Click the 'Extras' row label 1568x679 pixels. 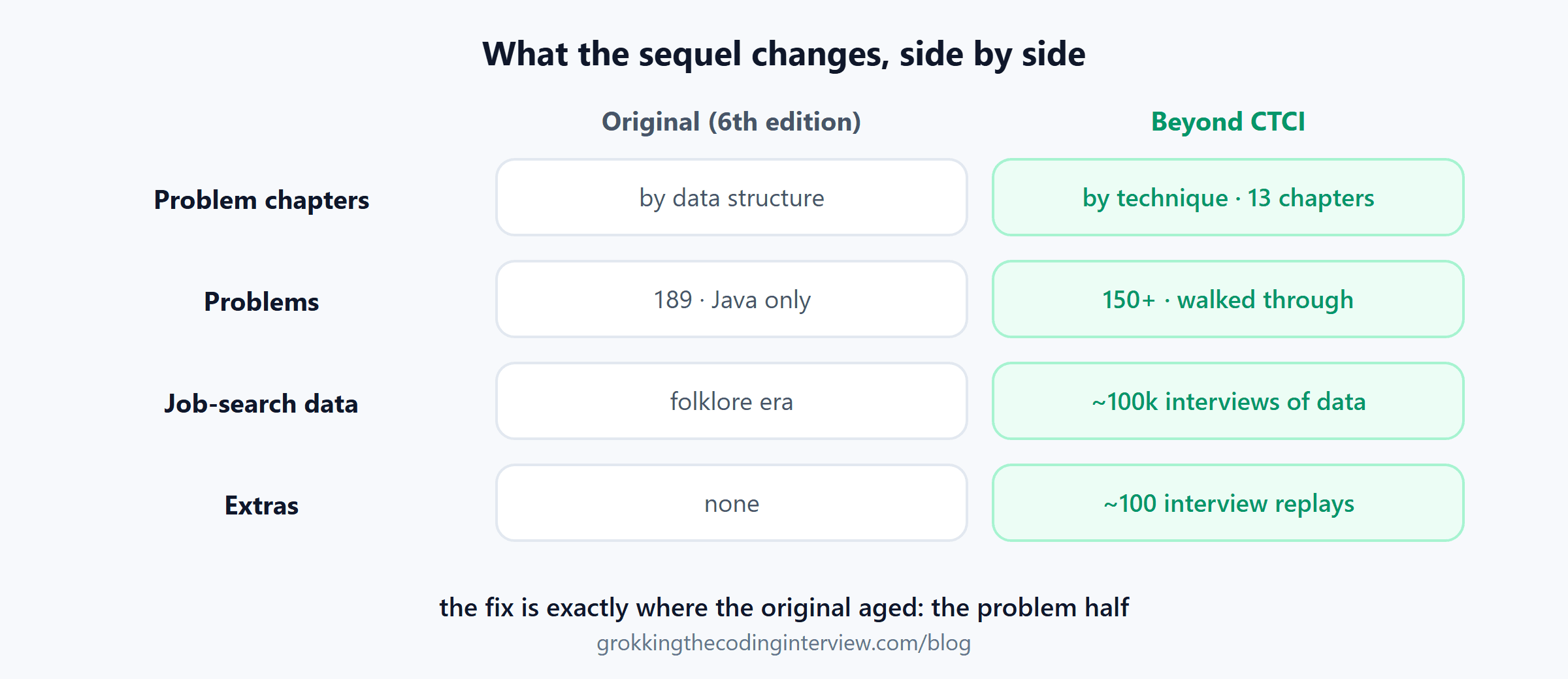[x=261, y=505]
